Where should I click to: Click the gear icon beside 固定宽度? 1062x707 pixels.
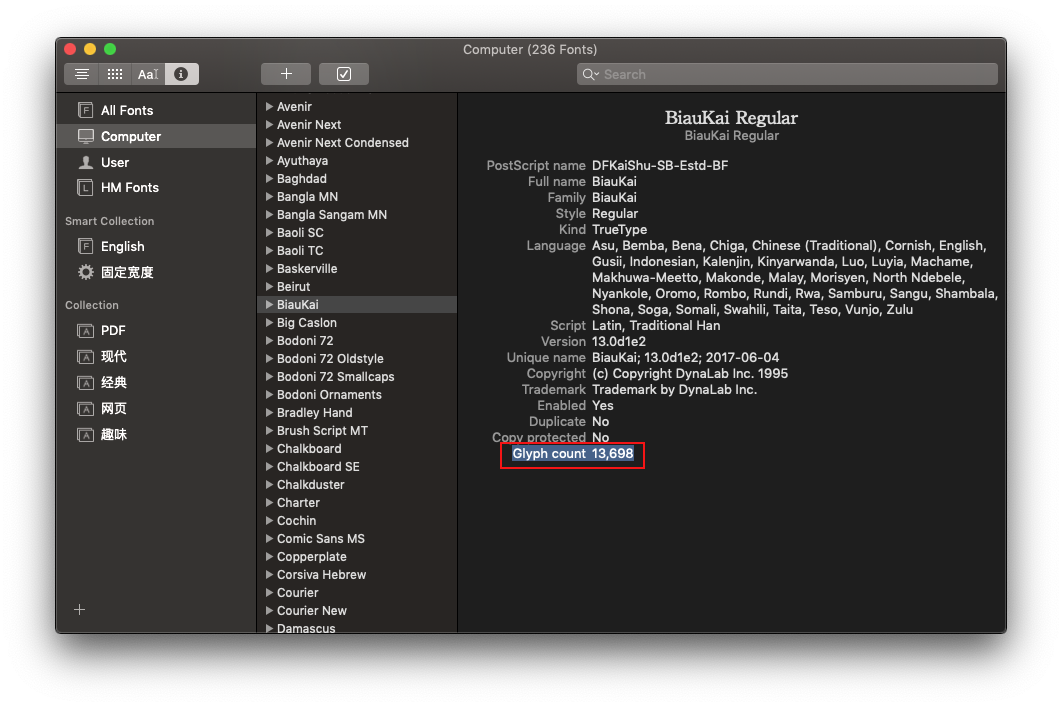click(x=85, y=272)
